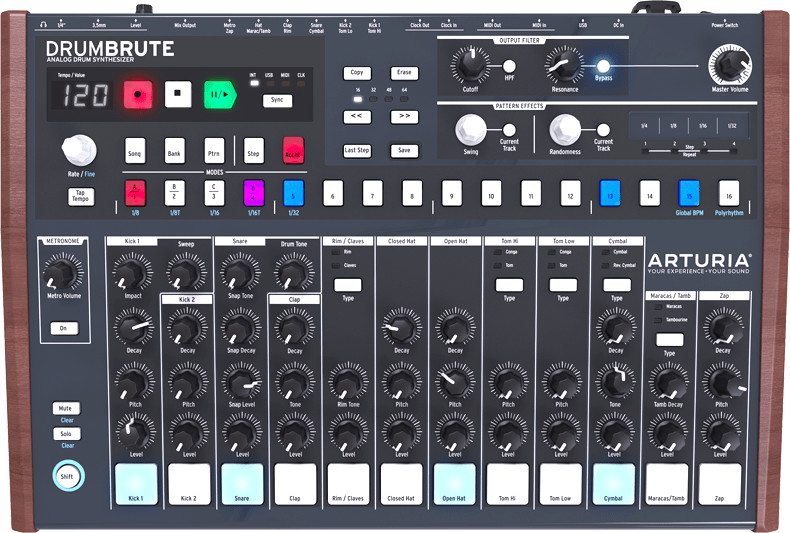Toggle Swing Current Track button
The image size is (790, 533).
pos(509,130)
